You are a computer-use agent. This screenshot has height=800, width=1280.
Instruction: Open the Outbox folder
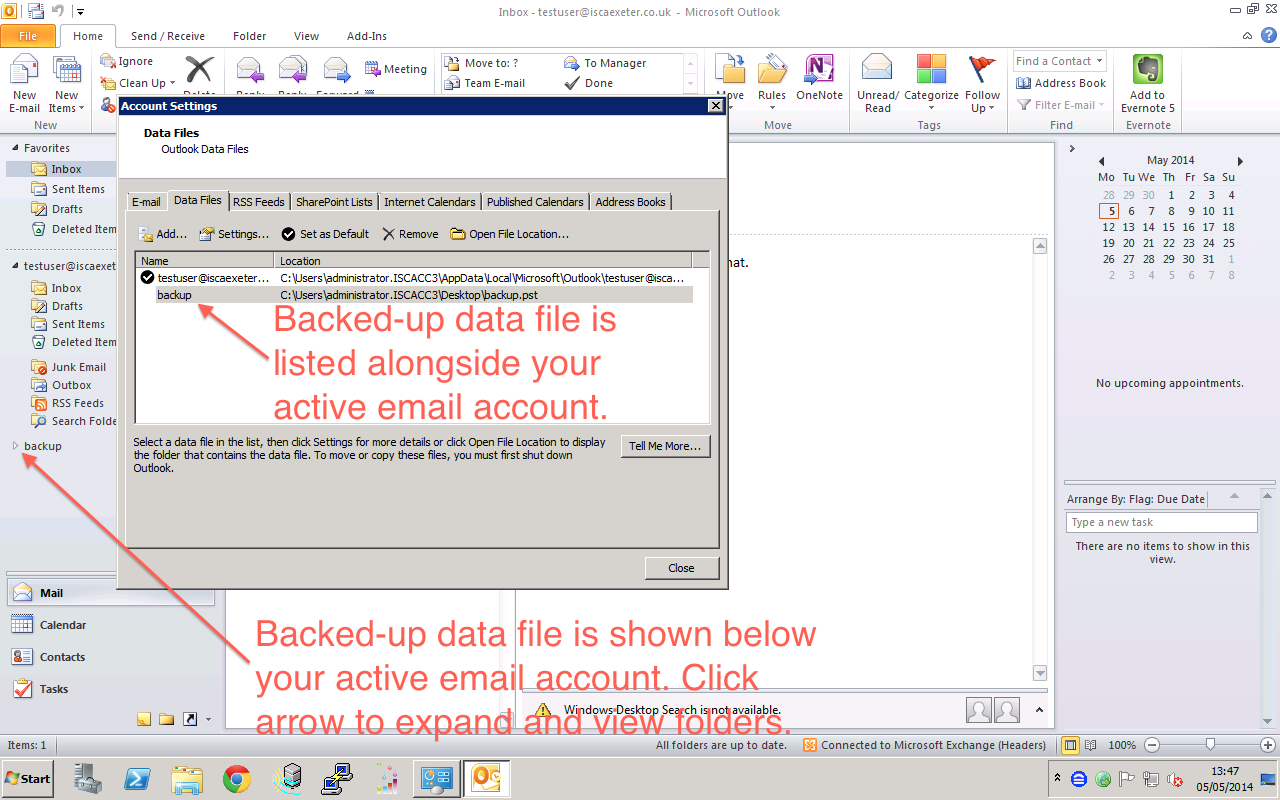click(x=71, y=385)
